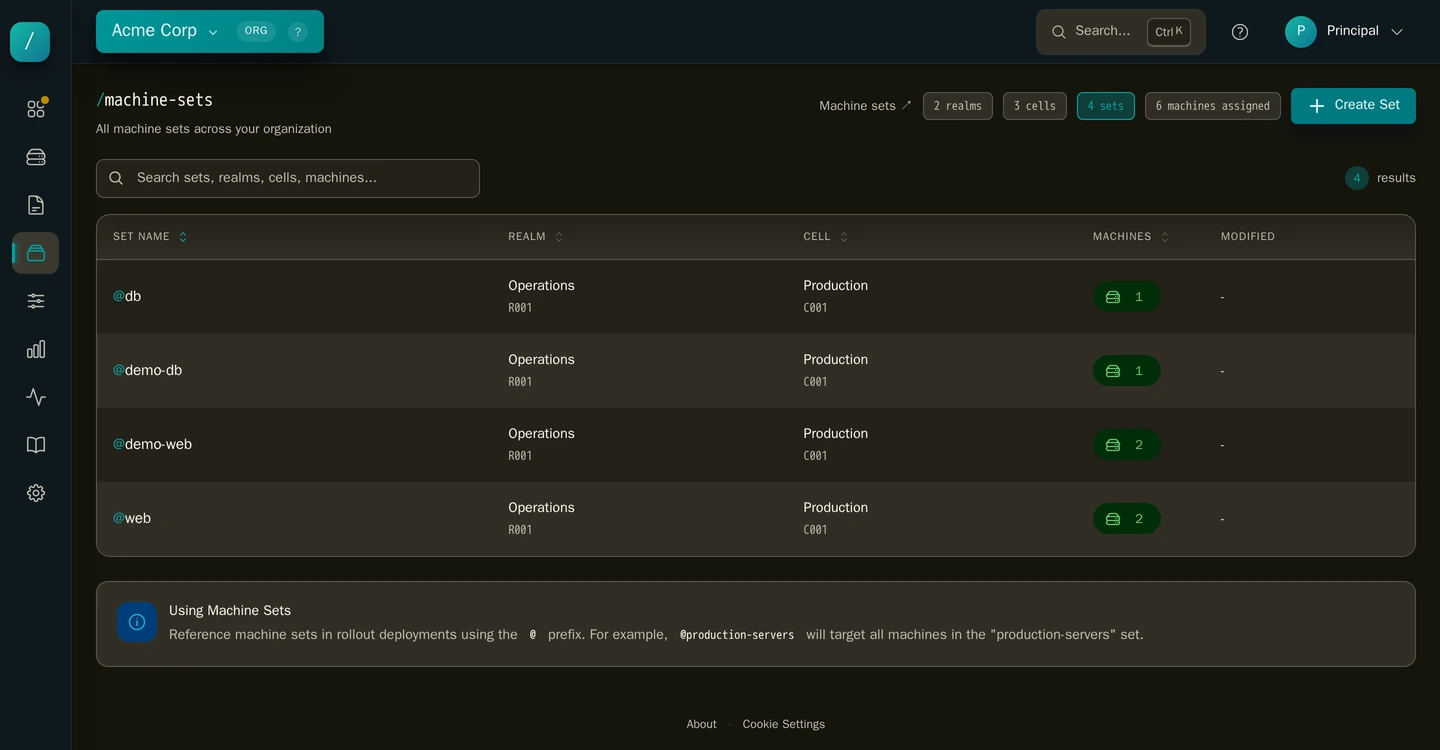
Task: Open the slash logo home icon
Action: click(x=30, y=42)
